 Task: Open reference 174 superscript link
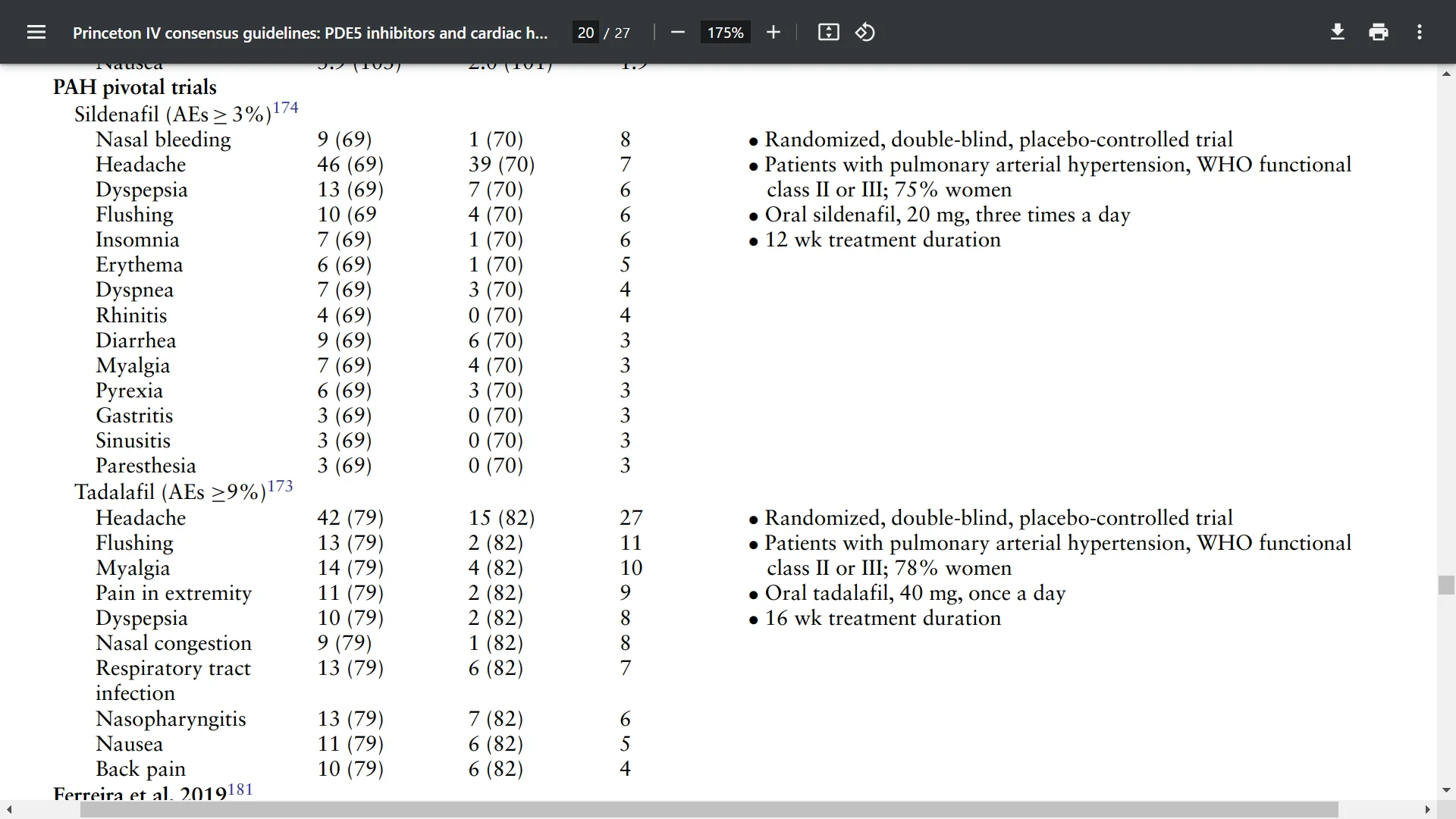coord(285,108)
